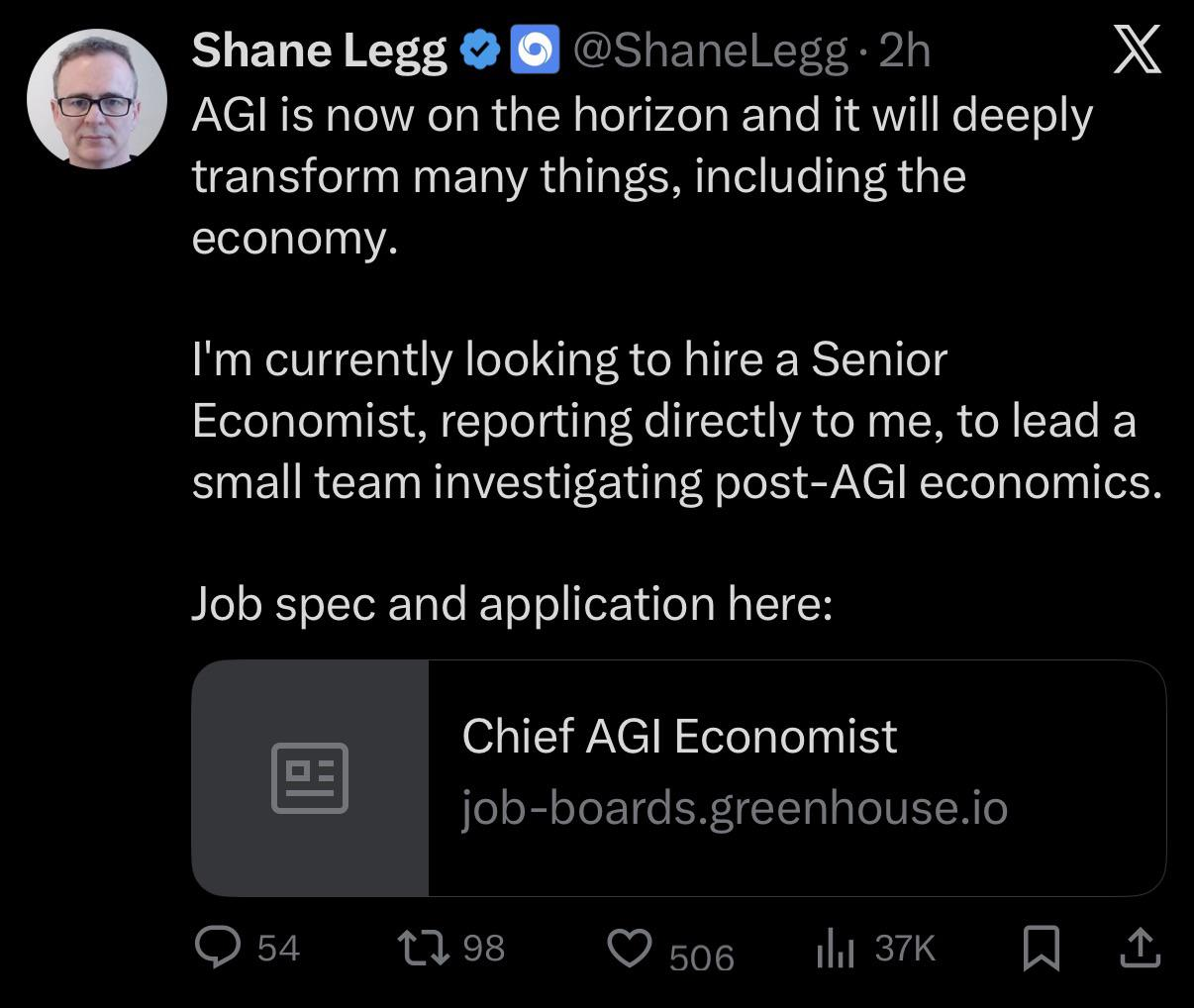Bookmark this tweet
Screen dimensions: 1194x1008
[1042, 949]
